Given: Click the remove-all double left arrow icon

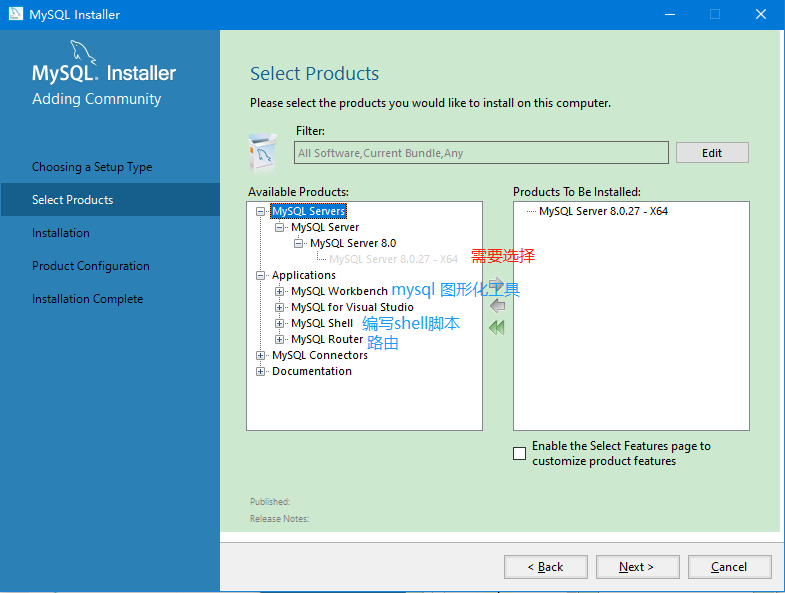Looking at the screenshot, I should coord(497,328).
